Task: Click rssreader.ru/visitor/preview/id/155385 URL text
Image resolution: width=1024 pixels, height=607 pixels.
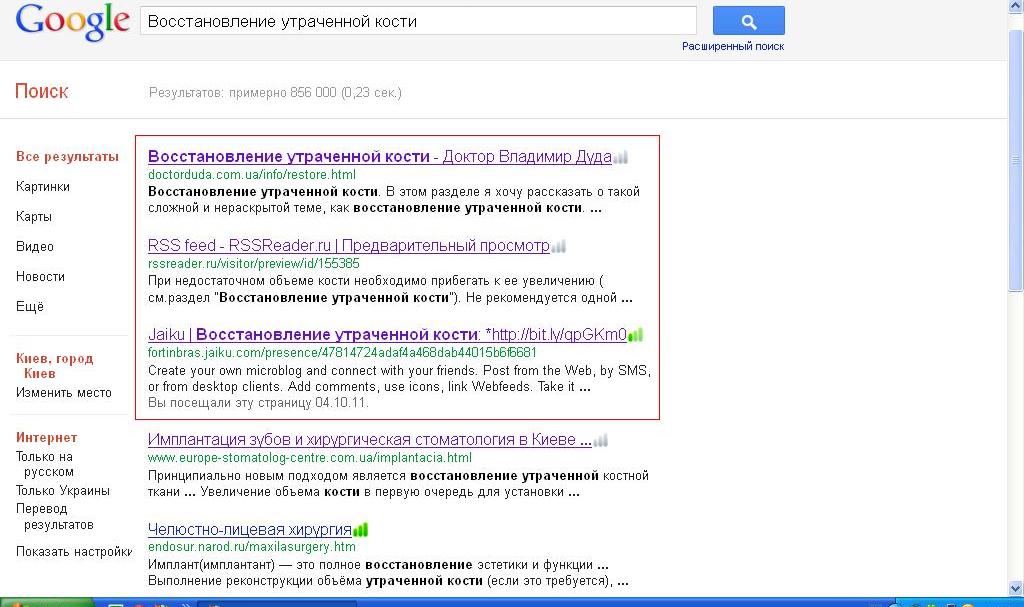Action: tap(253, 263)
